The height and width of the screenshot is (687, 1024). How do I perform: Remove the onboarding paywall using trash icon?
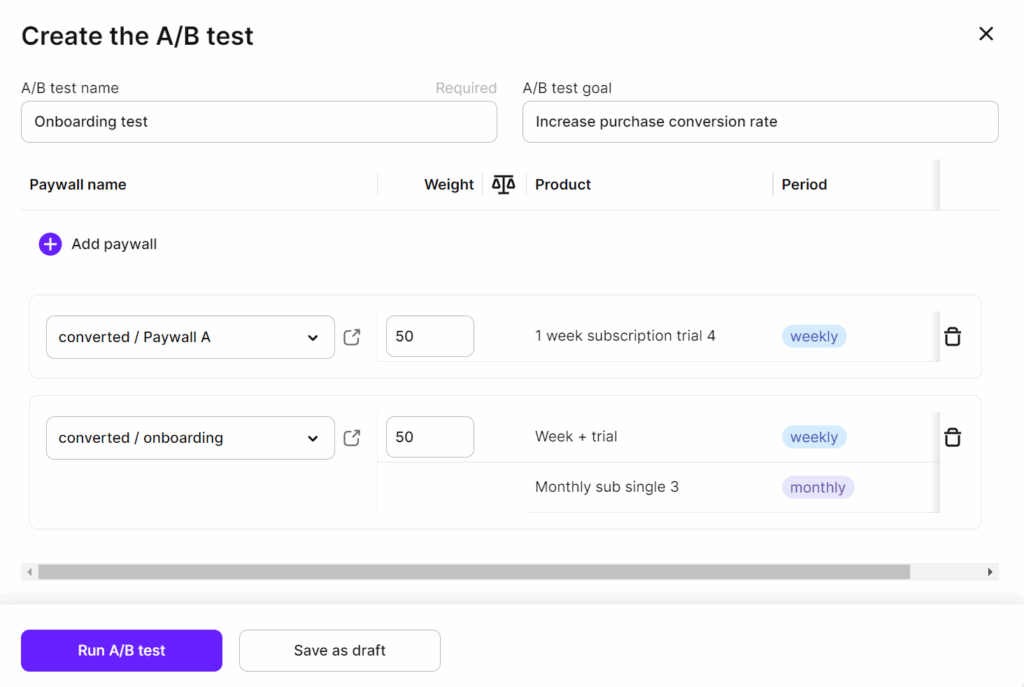click(952, 437)
